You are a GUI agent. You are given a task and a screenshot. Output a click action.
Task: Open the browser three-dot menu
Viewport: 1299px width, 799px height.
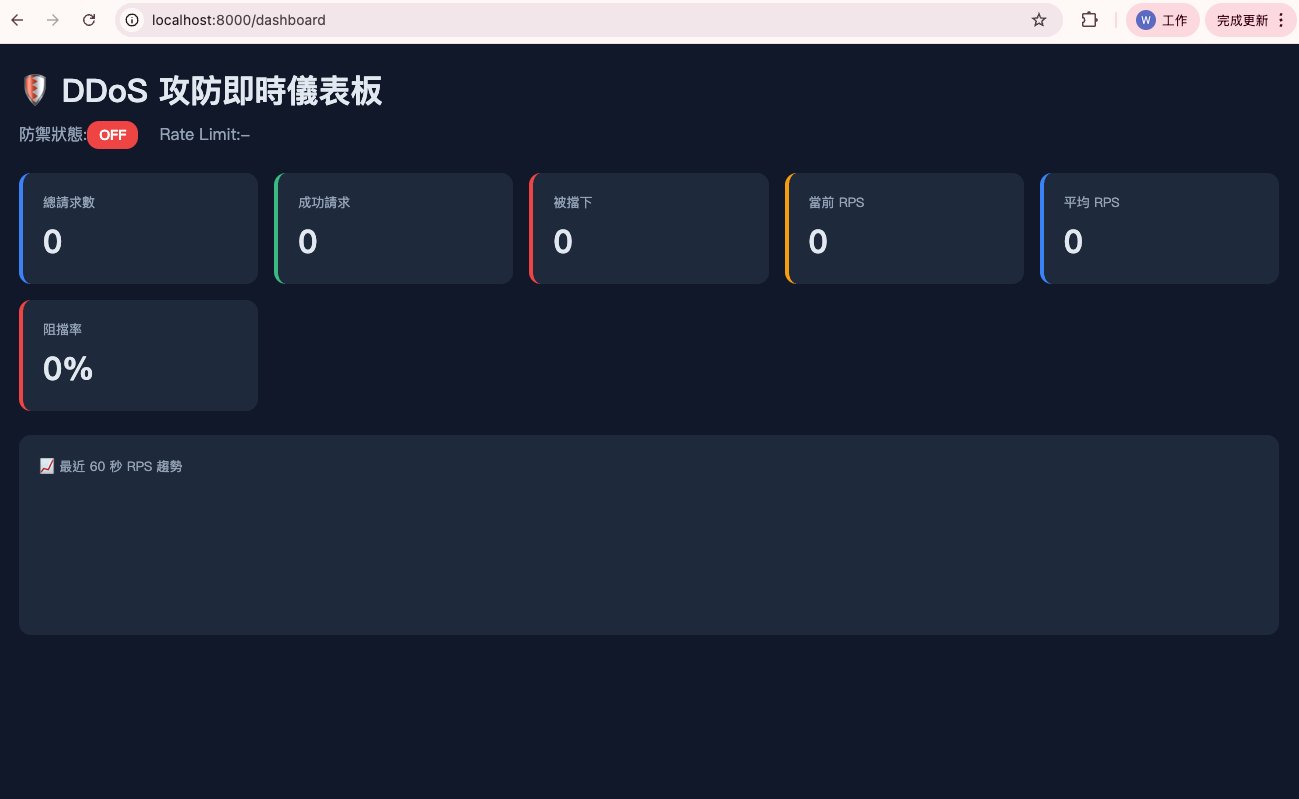[x=1281, y=20]
